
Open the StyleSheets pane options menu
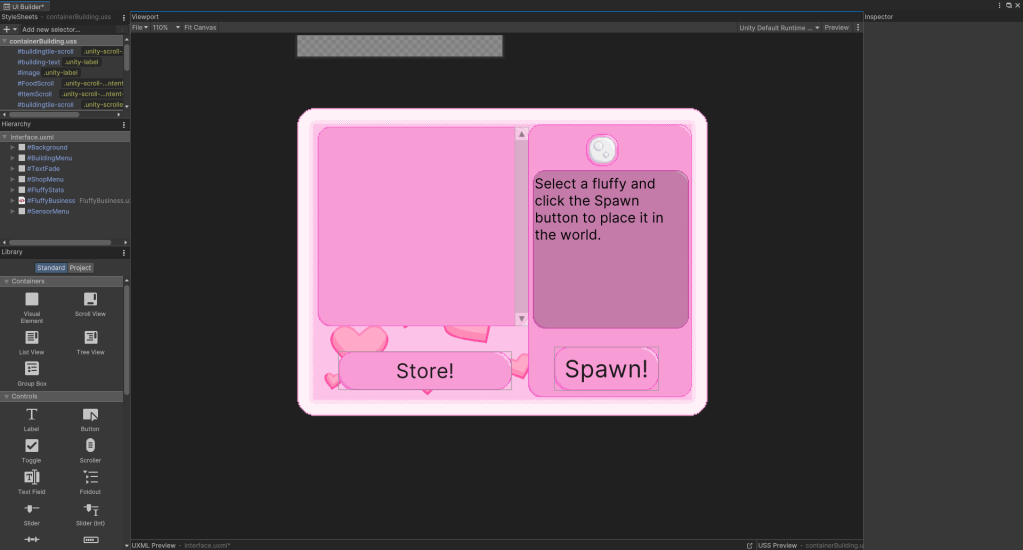tap(124, 18)
